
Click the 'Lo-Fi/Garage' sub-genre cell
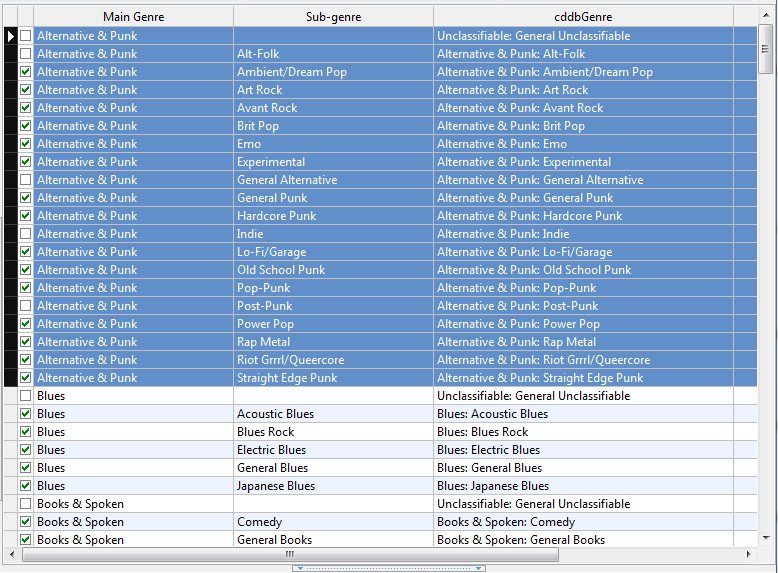pyautogui.click(x=333, y=252)
